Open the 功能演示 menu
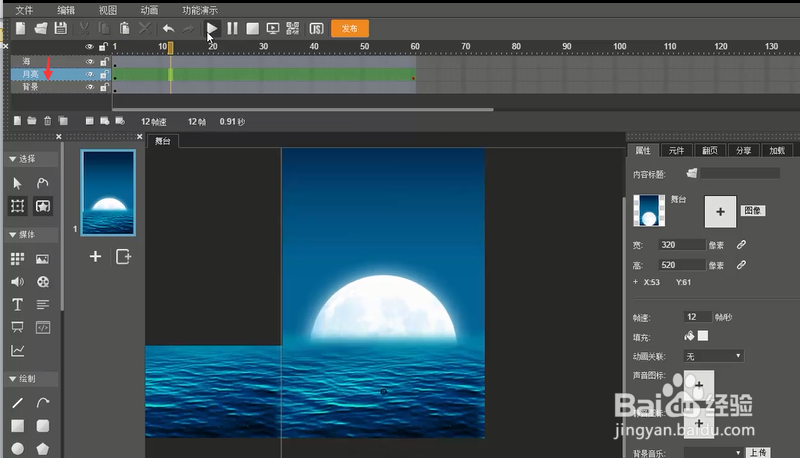This screenshot has width=800, height=458. tap(200, 10)
